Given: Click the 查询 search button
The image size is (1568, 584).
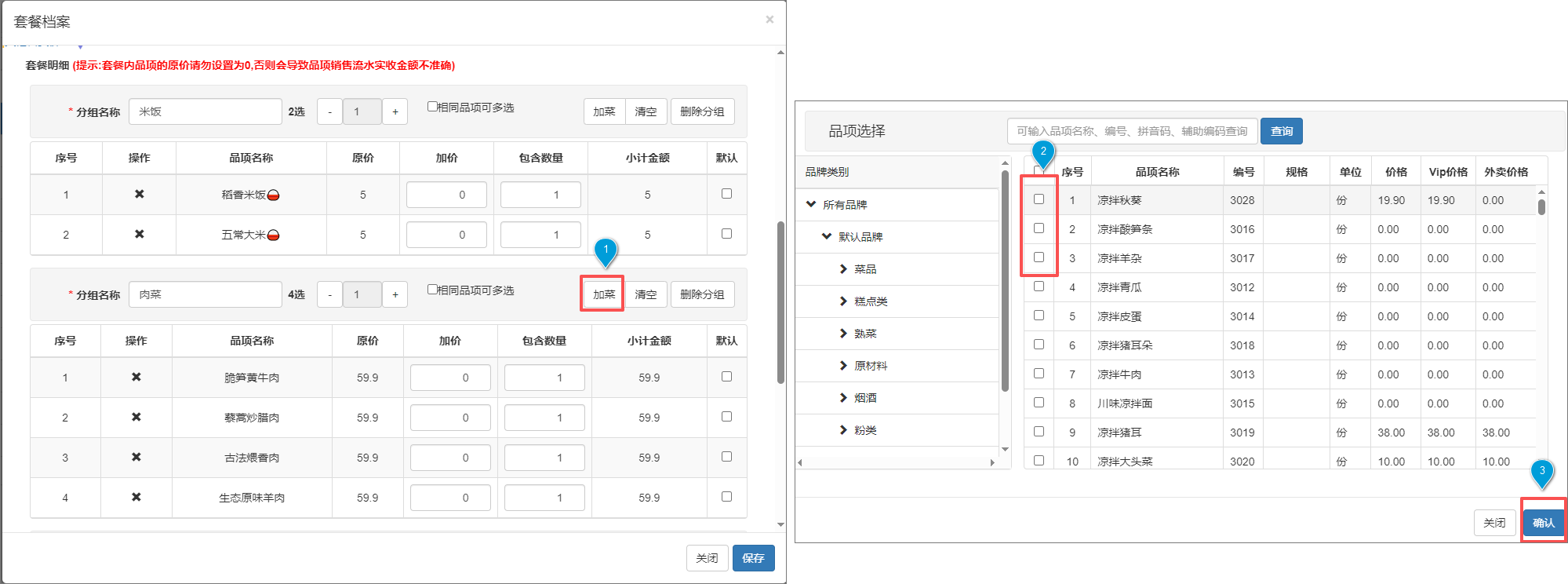Looking at the screenshot, I should click(1281, 131).
